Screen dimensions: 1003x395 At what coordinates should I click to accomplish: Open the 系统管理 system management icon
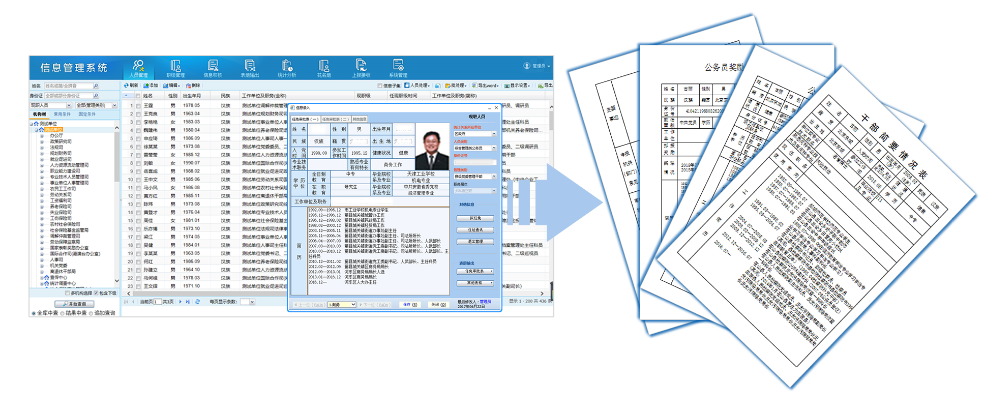click(x=399, y=67)
